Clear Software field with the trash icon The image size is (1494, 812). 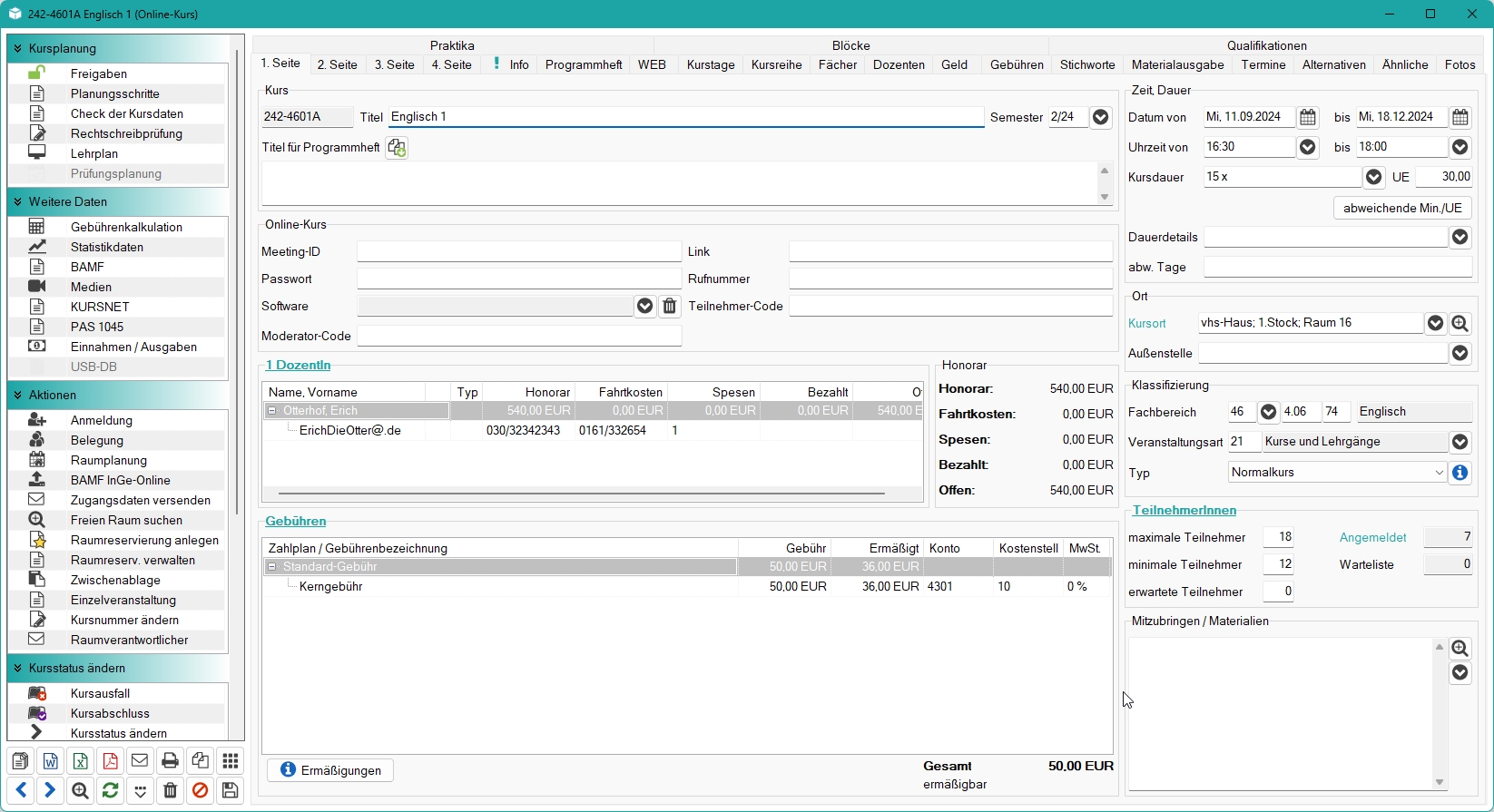669,307
